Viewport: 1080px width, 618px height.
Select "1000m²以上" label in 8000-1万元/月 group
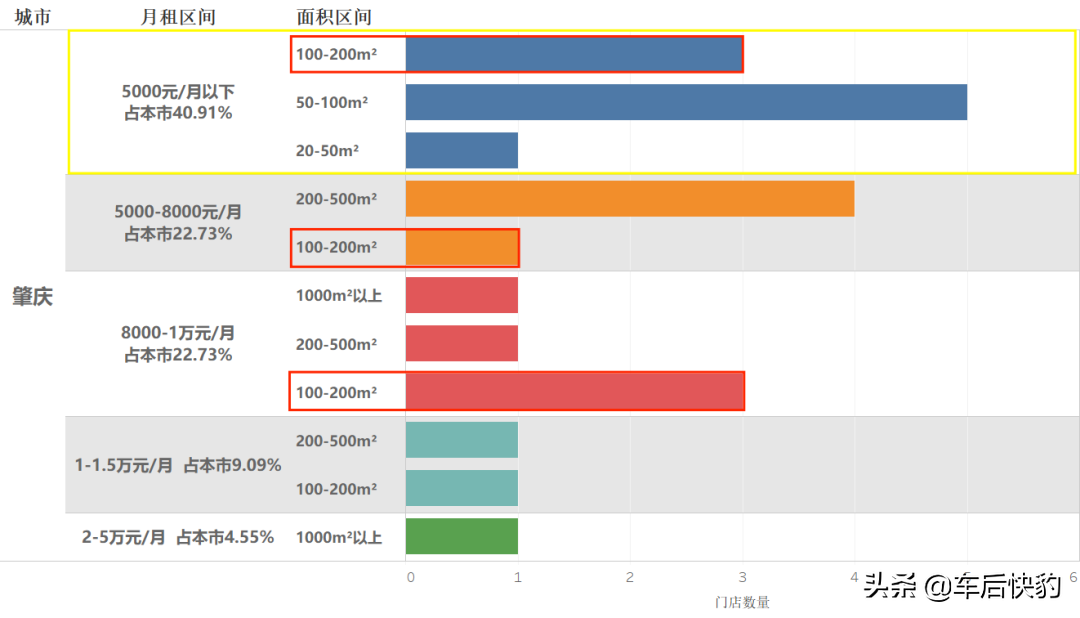coord(339,296)
